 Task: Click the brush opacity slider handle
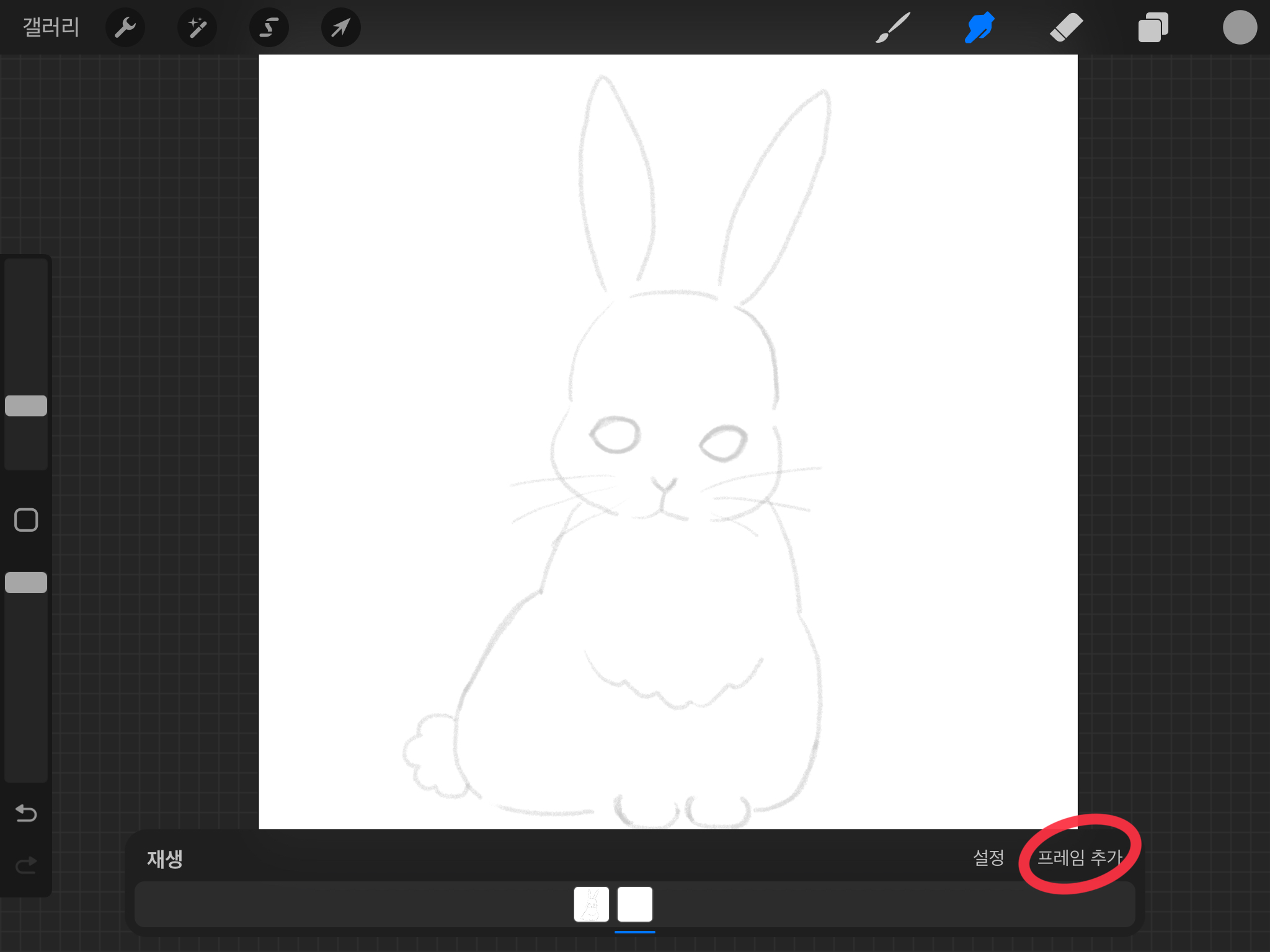(x=26, y=583)
